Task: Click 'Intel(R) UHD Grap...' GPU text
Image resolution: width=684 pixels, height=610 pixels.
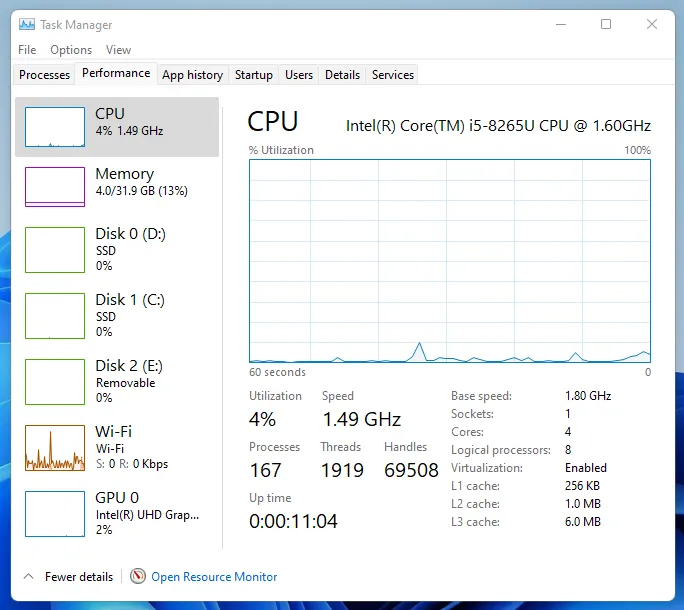Action: pos(147,515)
